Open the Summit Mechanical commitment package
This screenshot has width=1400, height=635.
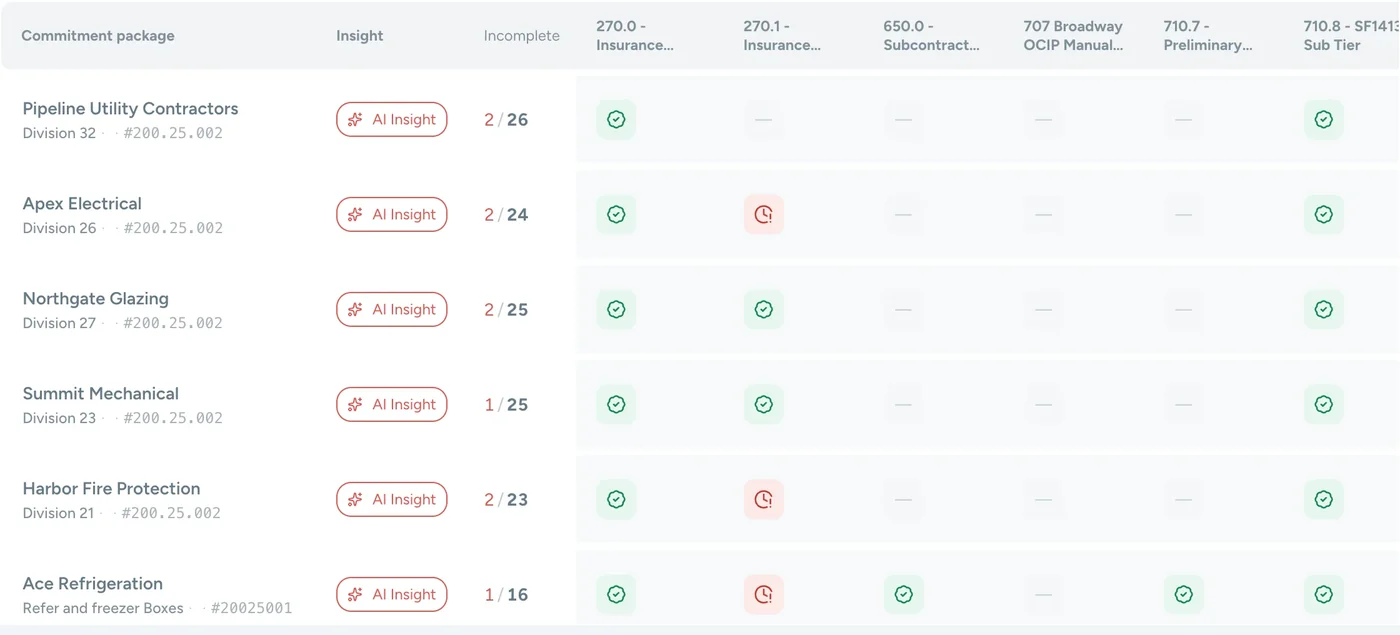pyautogui.click(x=101, y=394)
